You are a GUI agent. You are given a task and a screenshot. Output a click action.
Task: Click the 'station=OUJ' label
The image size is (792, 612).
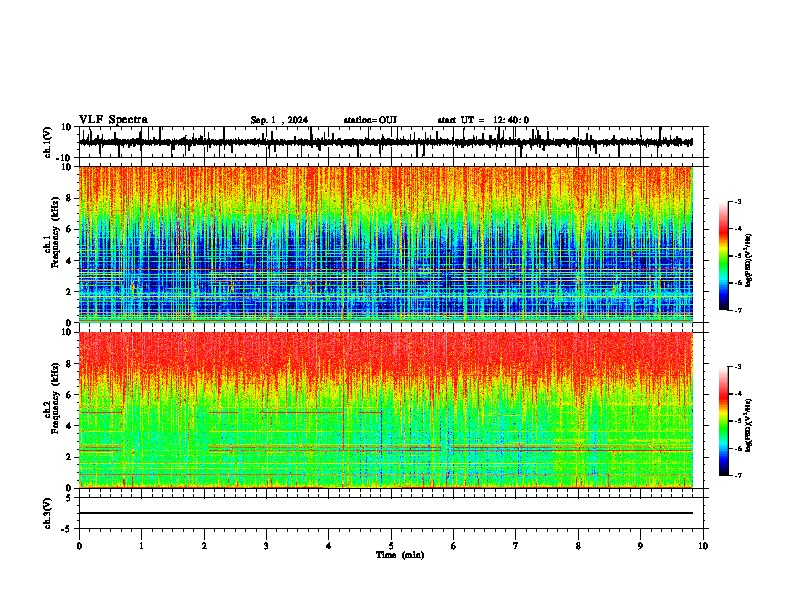370,120
